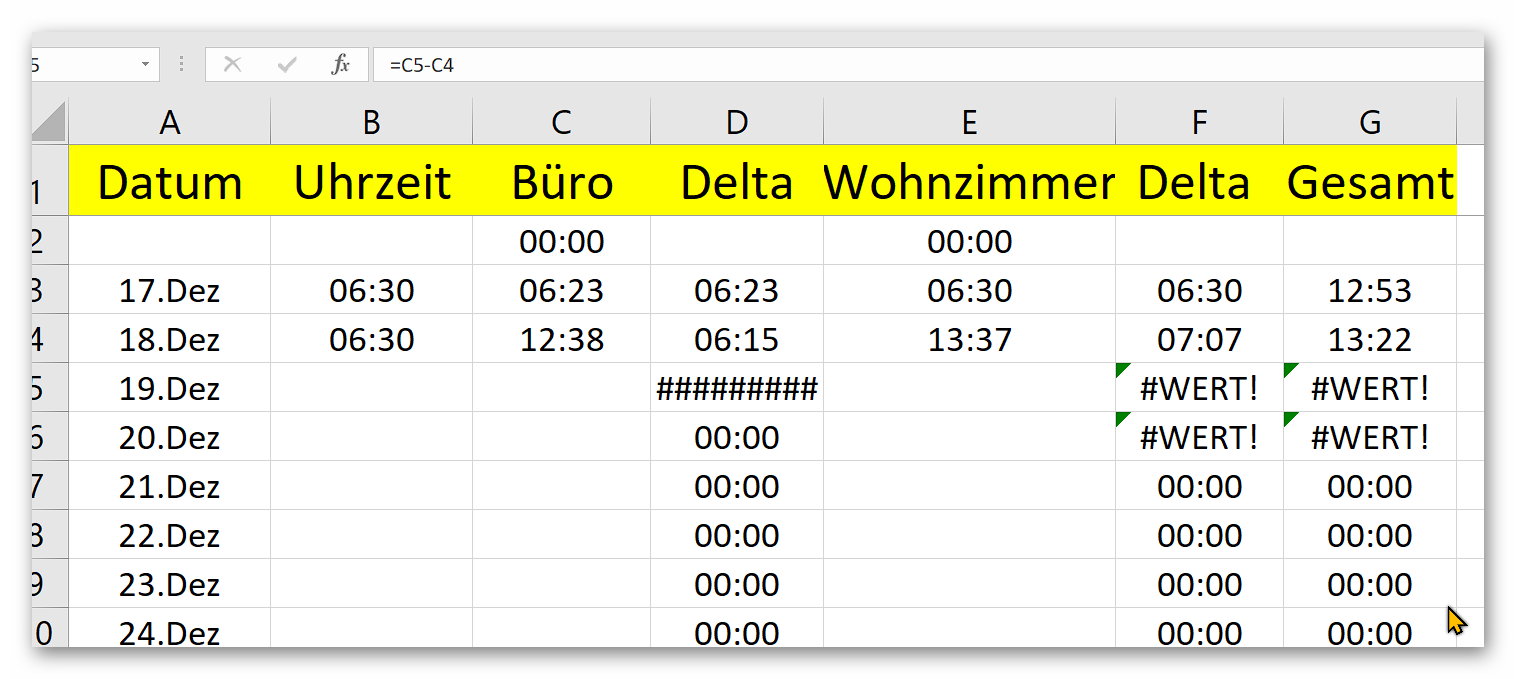The height and width of the screenshot is (679, 1516).
Task: Click the Enter checkmark formula bar icon
Action: point(287,65)
